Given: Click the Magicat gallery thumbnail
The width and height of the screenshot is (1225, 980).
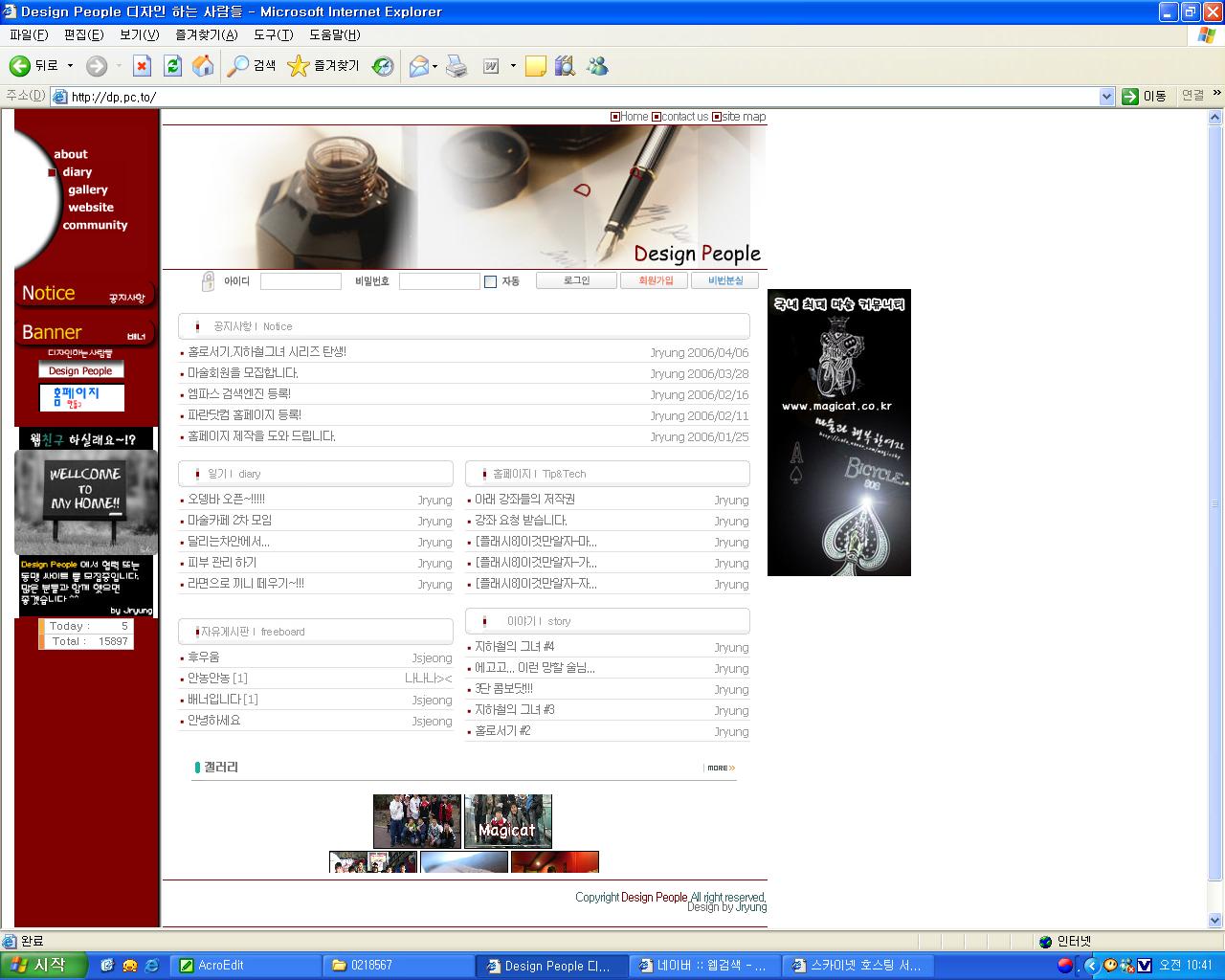Looking at the screenshot, I should [507, 820].
